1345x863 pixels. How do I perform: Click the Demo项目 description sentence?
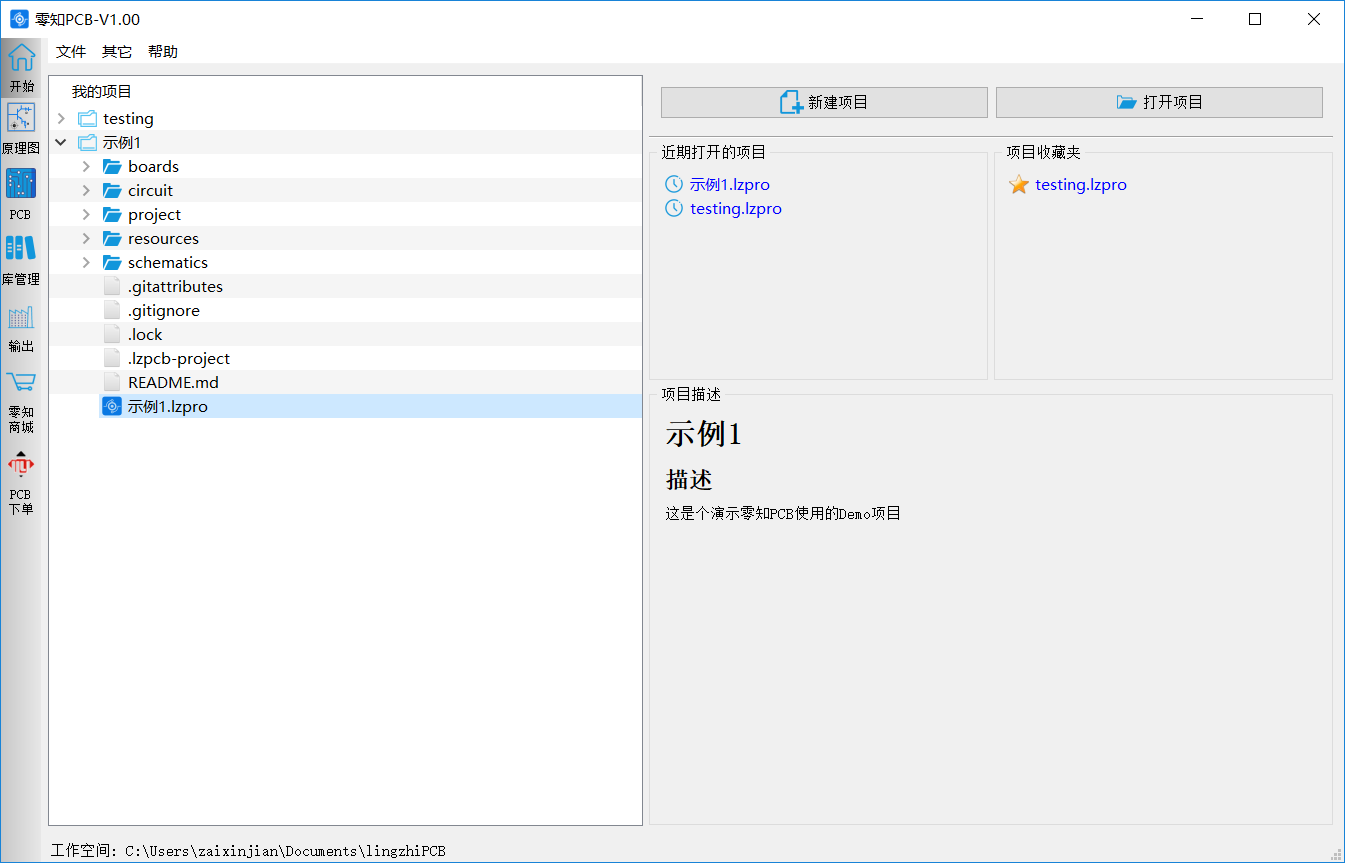click(783, 513)
